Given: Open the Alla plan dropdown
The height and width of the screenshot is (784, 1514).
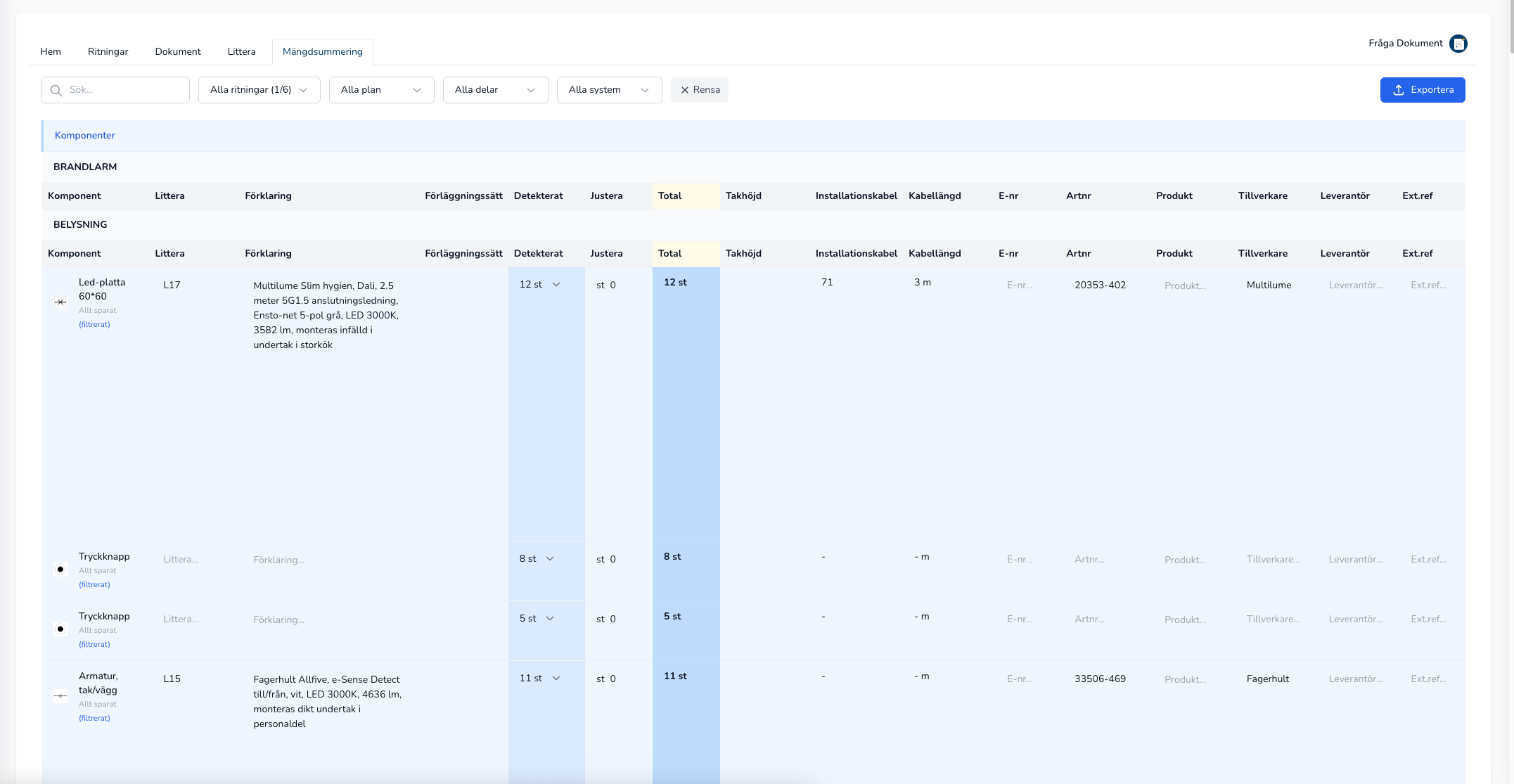Looking at the screenshot, I should coord(381,90).
